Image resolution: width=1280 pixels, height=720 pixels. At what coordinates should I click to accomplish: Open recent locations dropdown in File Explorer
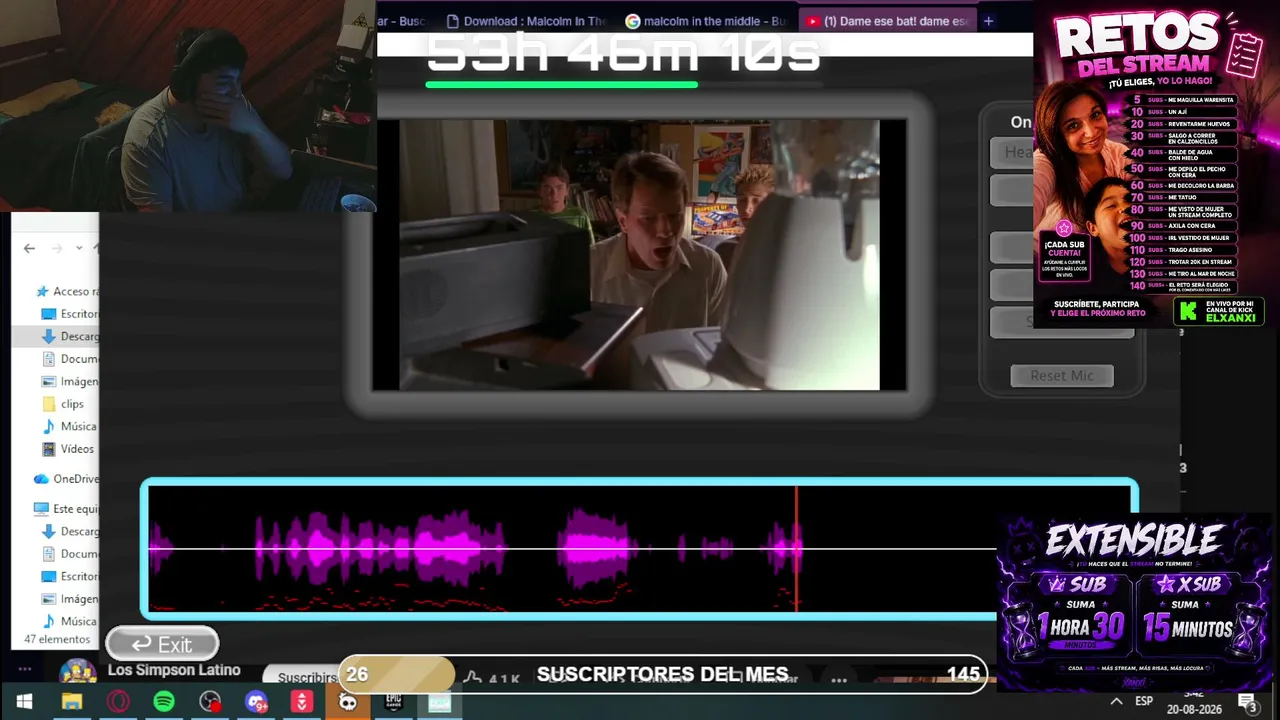coord(77,248)
